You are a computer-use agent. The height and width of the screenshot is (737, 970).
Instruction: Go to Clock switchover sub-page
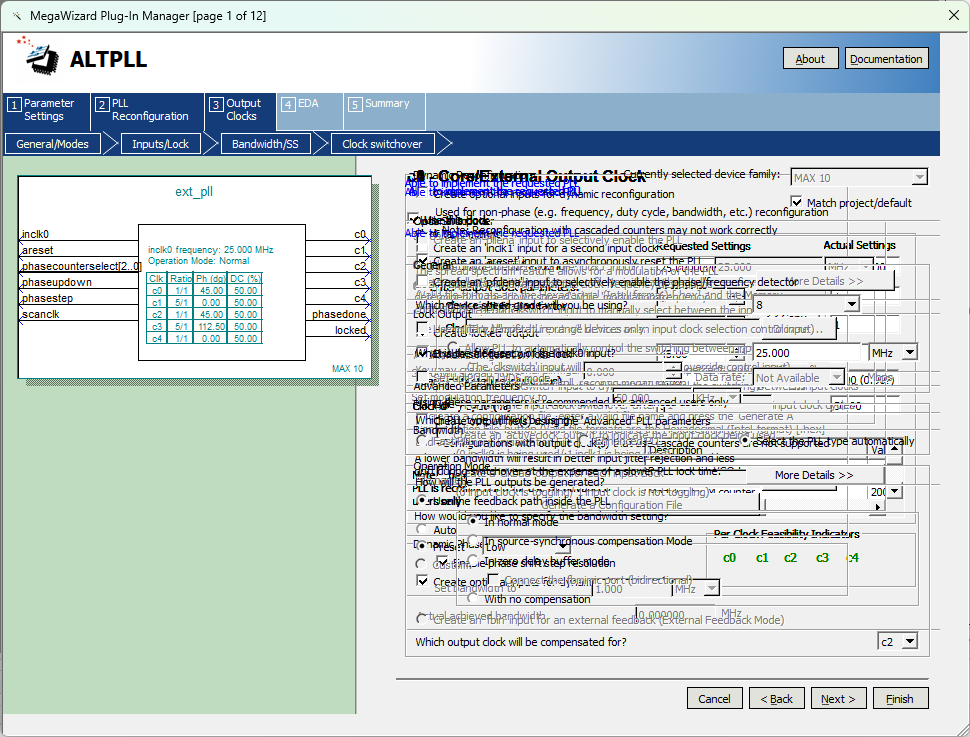click(x=382, y=144)
